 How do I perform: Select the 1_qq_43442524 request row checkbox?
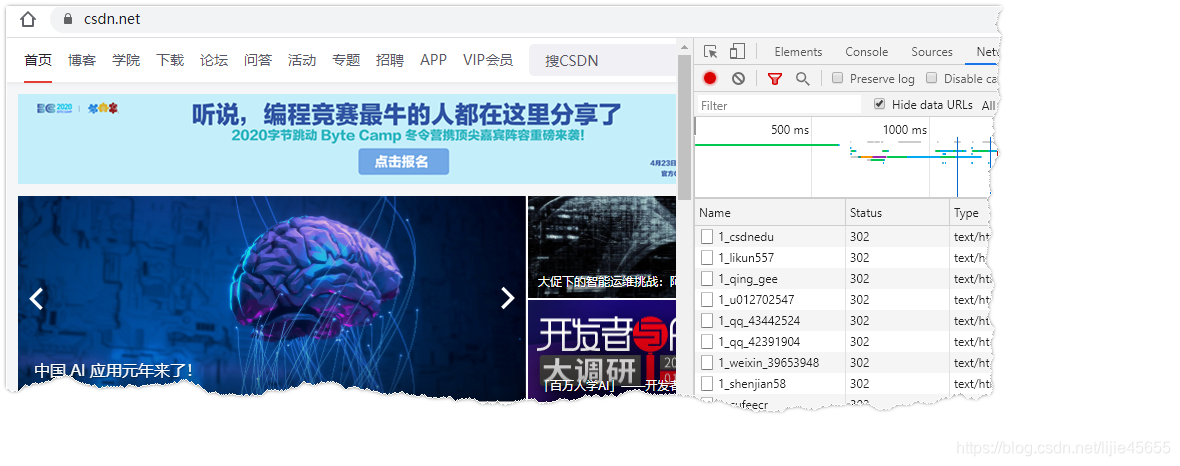point(707,321)
